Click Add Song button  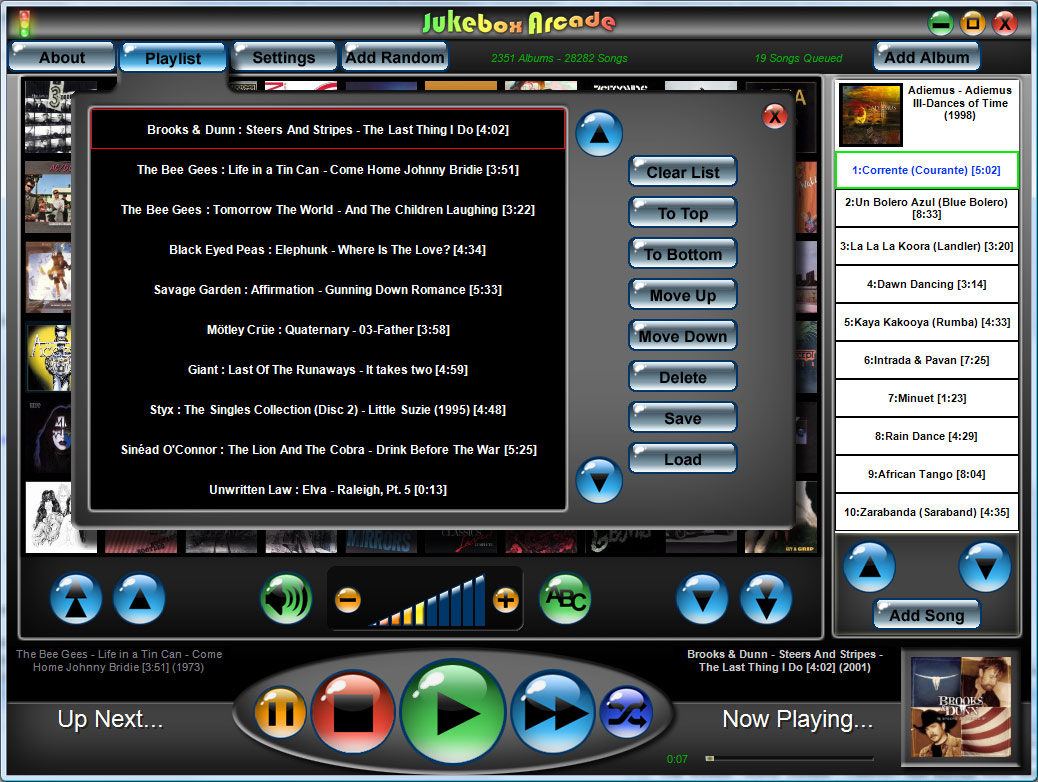927,614
